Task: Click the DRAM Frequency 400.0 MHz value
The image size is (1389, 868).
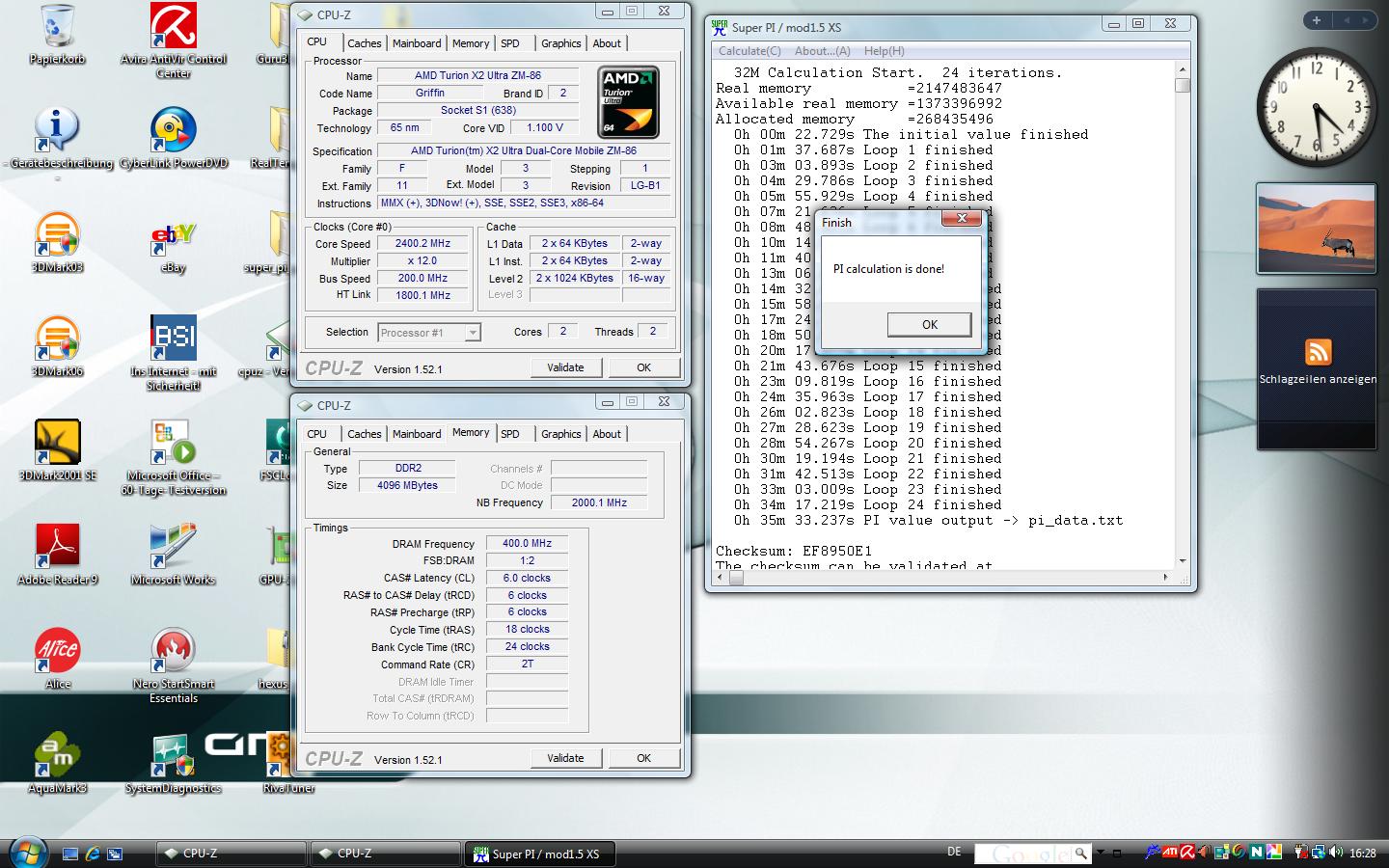Action: tap(527, 543)
